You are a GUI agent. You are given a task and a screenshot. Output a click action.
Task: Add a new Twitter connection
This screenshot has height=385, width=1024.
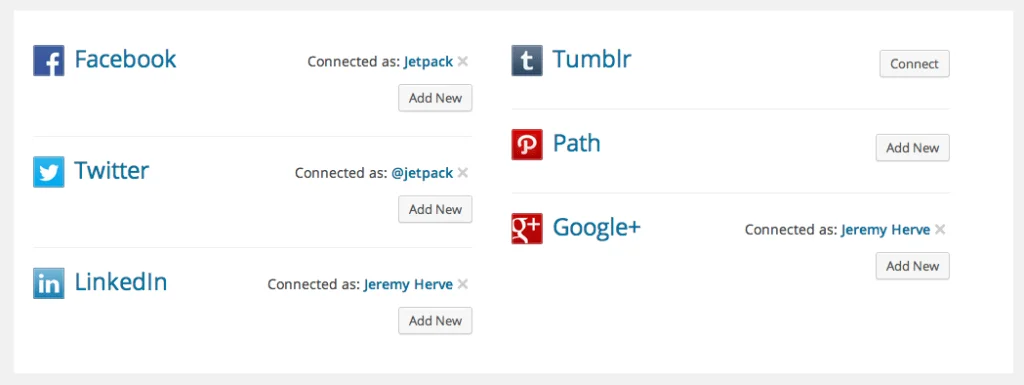(x=435, y=209)
